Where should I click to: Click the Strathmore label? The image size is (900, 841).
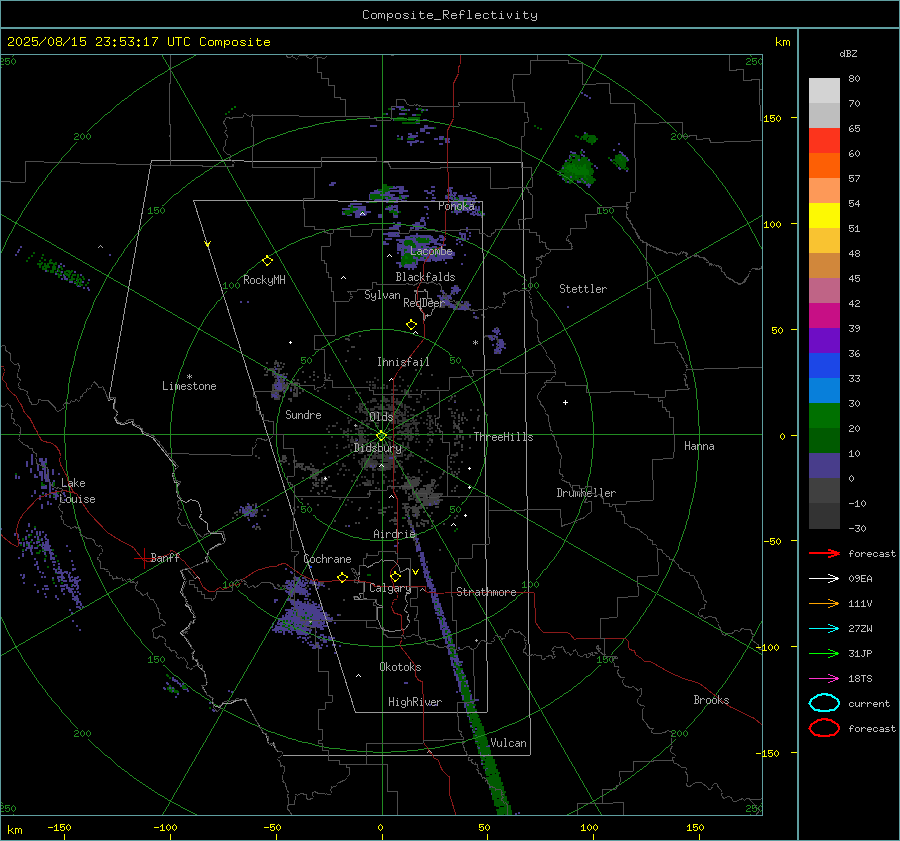pos(486,592)
